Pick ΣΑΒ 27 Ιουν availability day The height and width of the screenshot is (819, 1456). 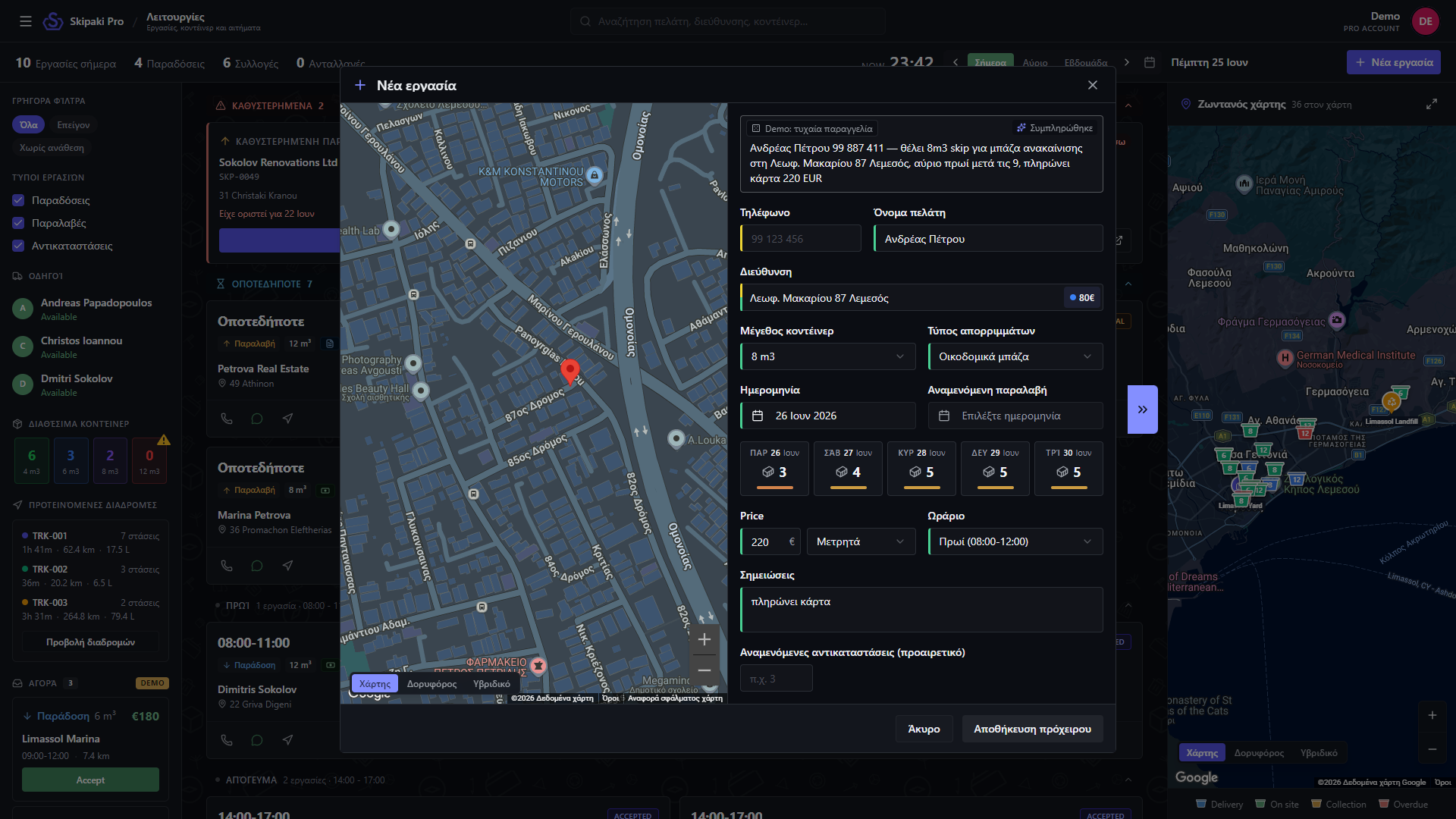(848, 469)
